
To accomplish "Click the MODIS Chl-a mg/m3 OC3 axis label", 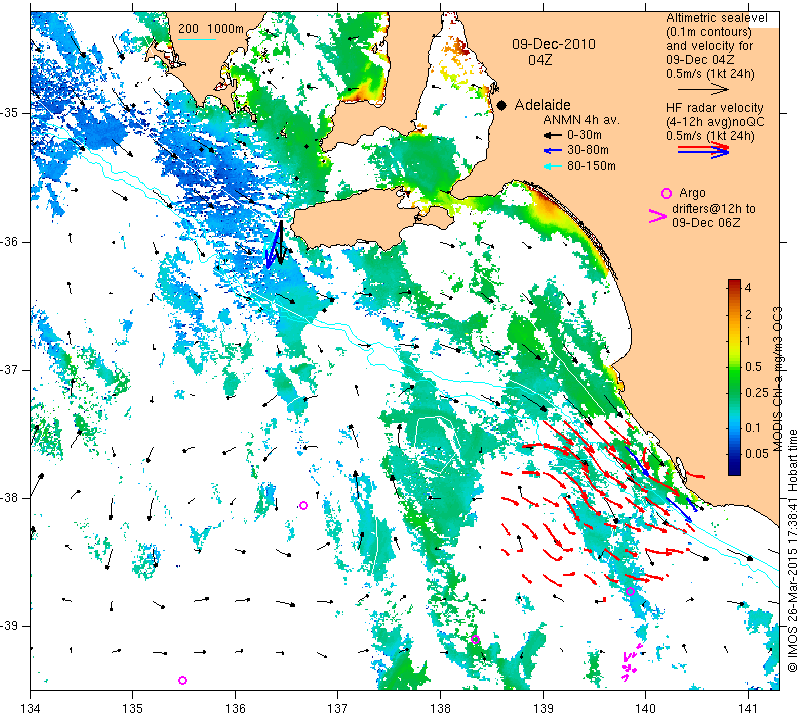I will pos(777,379).
